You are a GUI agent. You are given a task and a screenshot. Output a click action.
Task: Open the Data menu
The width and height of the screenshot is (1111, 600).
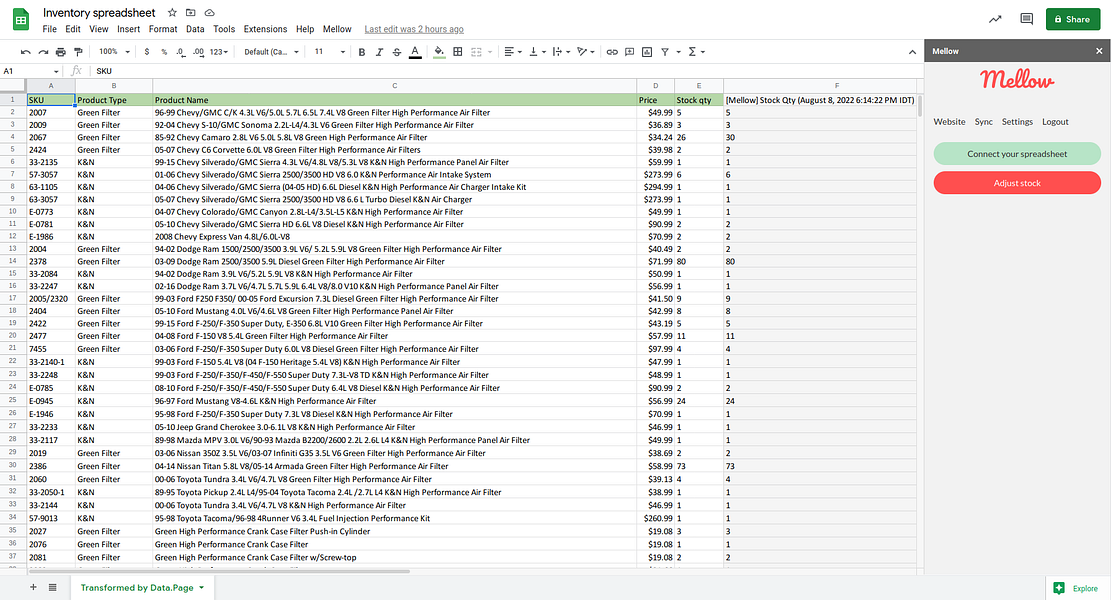coord(195,29)
